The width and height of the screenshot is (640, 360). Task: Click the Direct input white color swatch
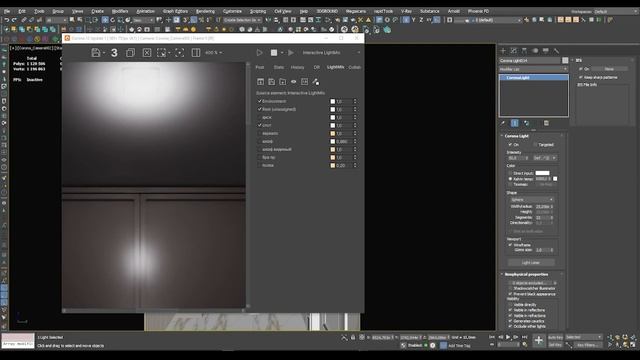(542, 173)
